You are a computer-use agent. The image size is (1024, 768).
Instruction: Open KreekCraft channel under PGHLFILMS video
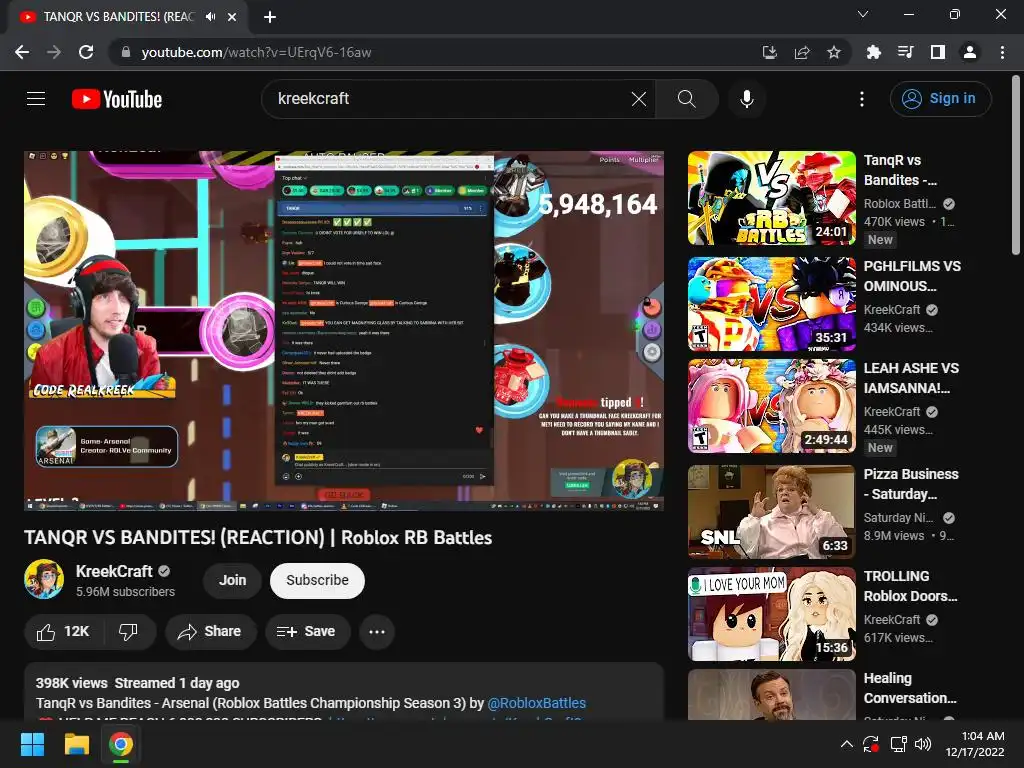click(892, 310)
